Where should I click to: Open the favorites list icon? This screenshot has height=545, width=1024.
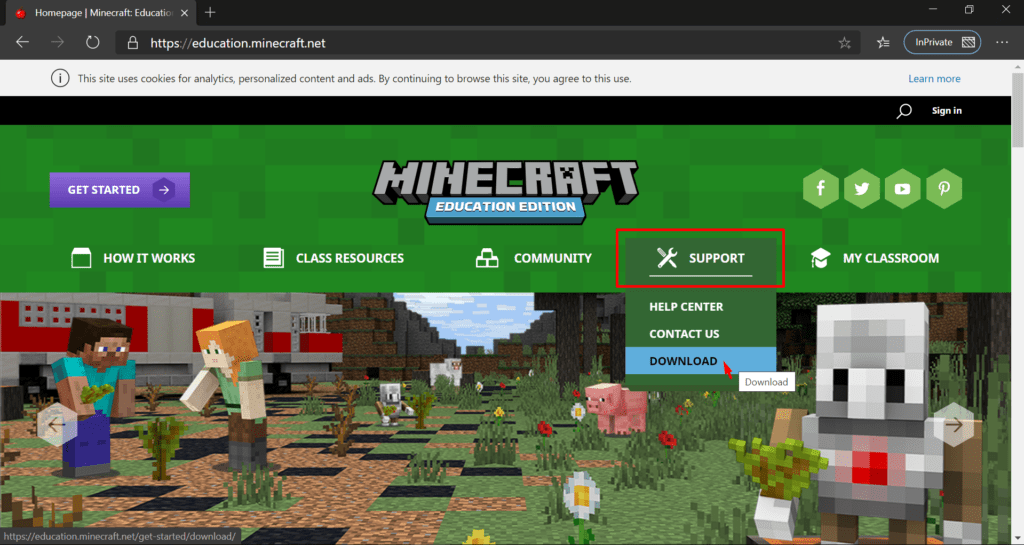(x=883, y=43)
